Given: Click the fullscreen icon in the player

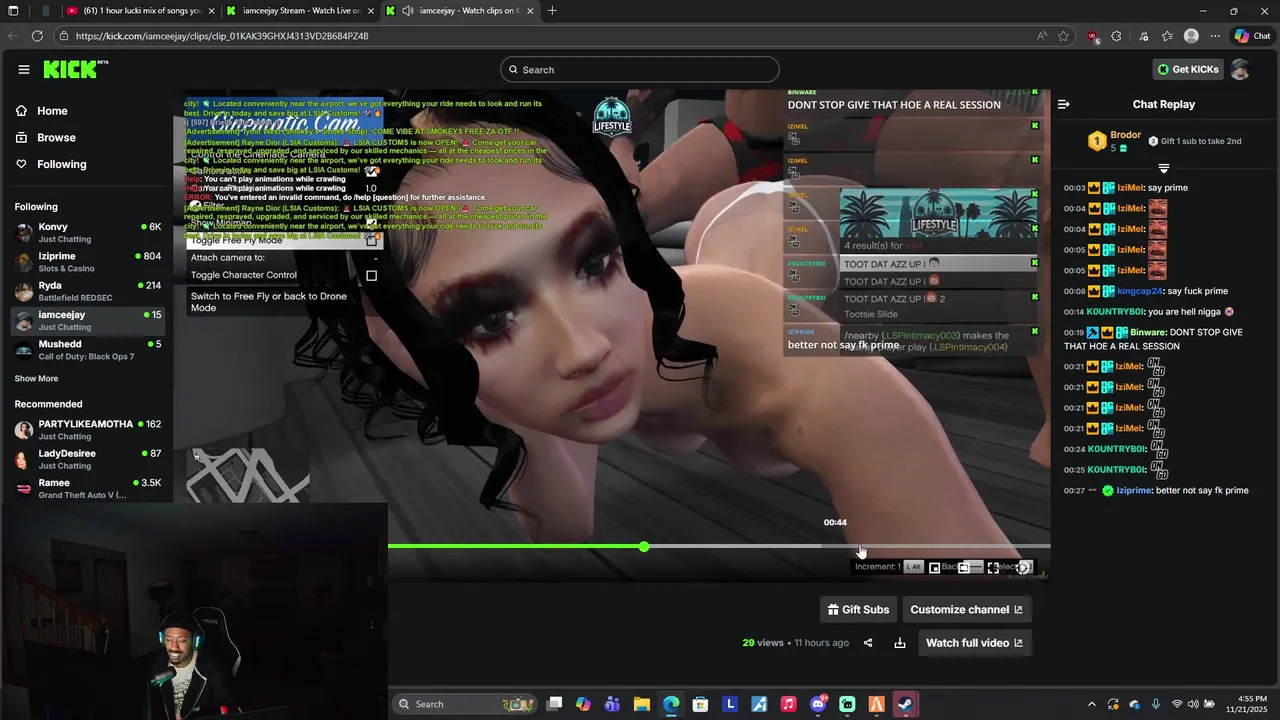Looking at the screenshot, I should pyautogui.click(x=993, y=567).
